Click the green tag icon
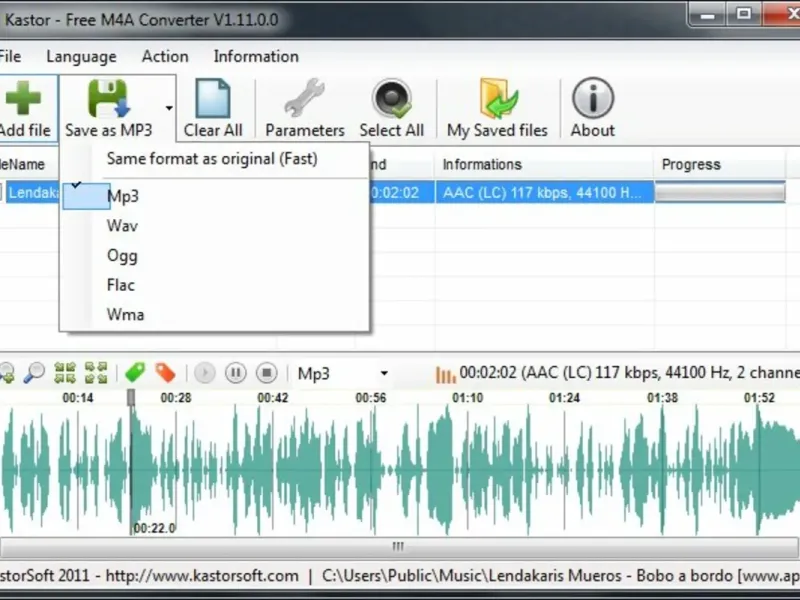This screenshot has height=600, width=800. [135, 373]
